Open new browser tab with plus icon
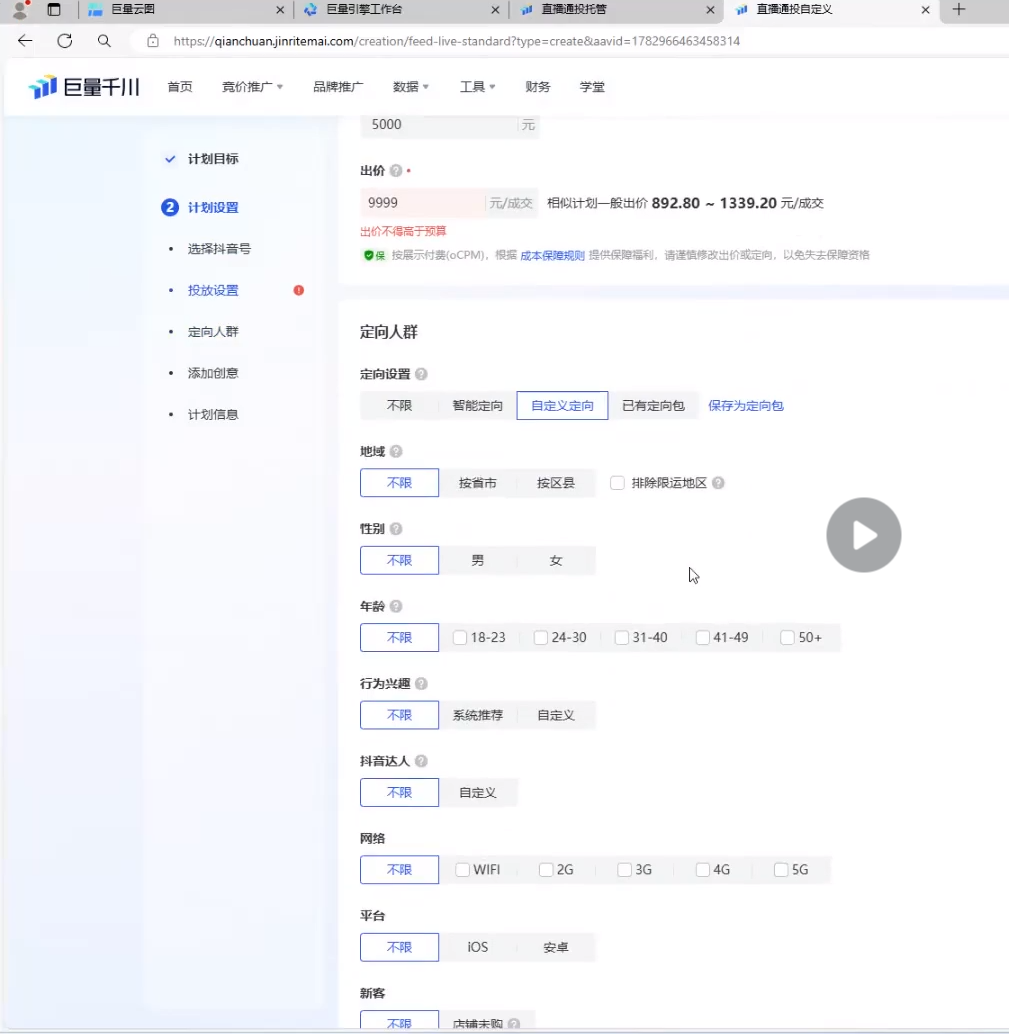 click(959, 10)
